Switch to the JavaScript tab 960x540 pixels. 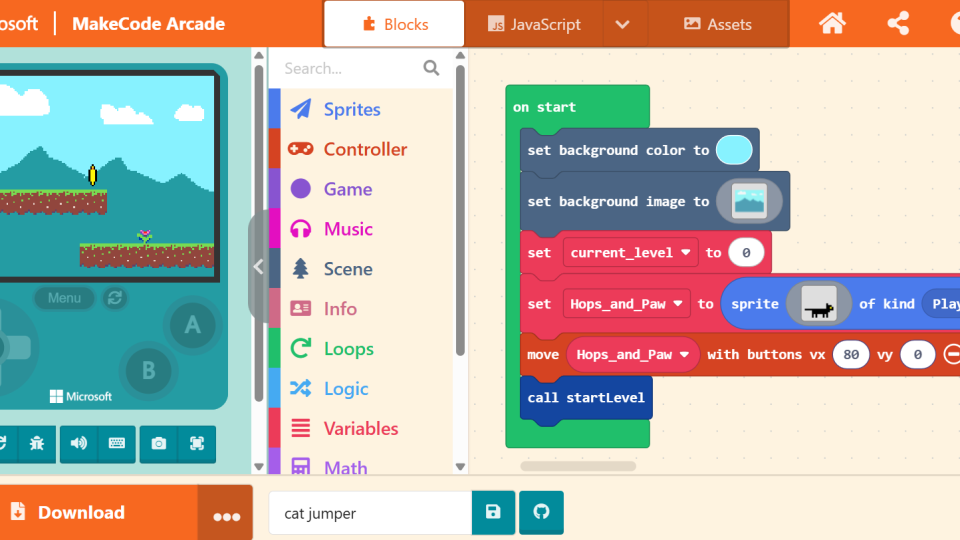534,24
